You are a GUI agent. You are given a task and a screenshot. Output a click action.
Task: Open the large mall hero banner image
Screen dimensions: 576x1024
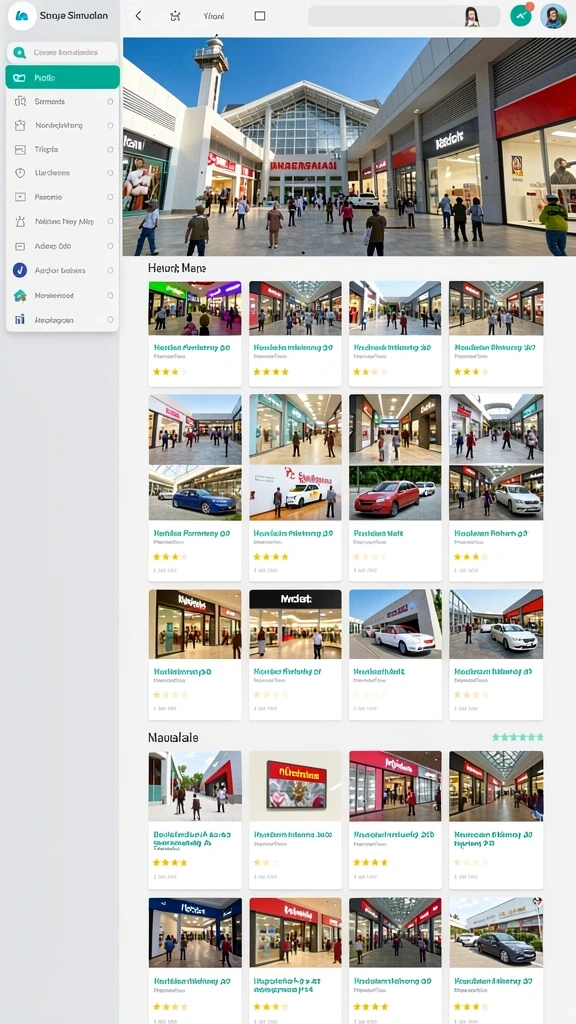coord(349,146)
